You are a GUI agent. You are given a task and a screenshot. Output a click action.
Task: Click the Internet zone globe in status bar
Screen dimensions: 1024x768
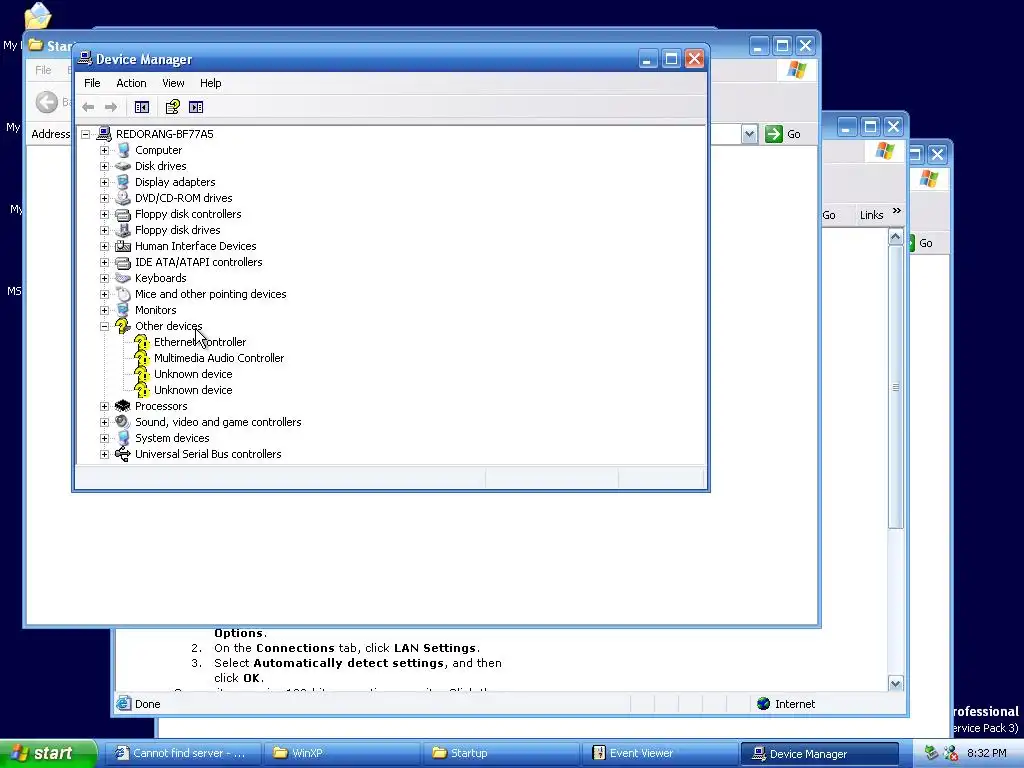(763, 703)
